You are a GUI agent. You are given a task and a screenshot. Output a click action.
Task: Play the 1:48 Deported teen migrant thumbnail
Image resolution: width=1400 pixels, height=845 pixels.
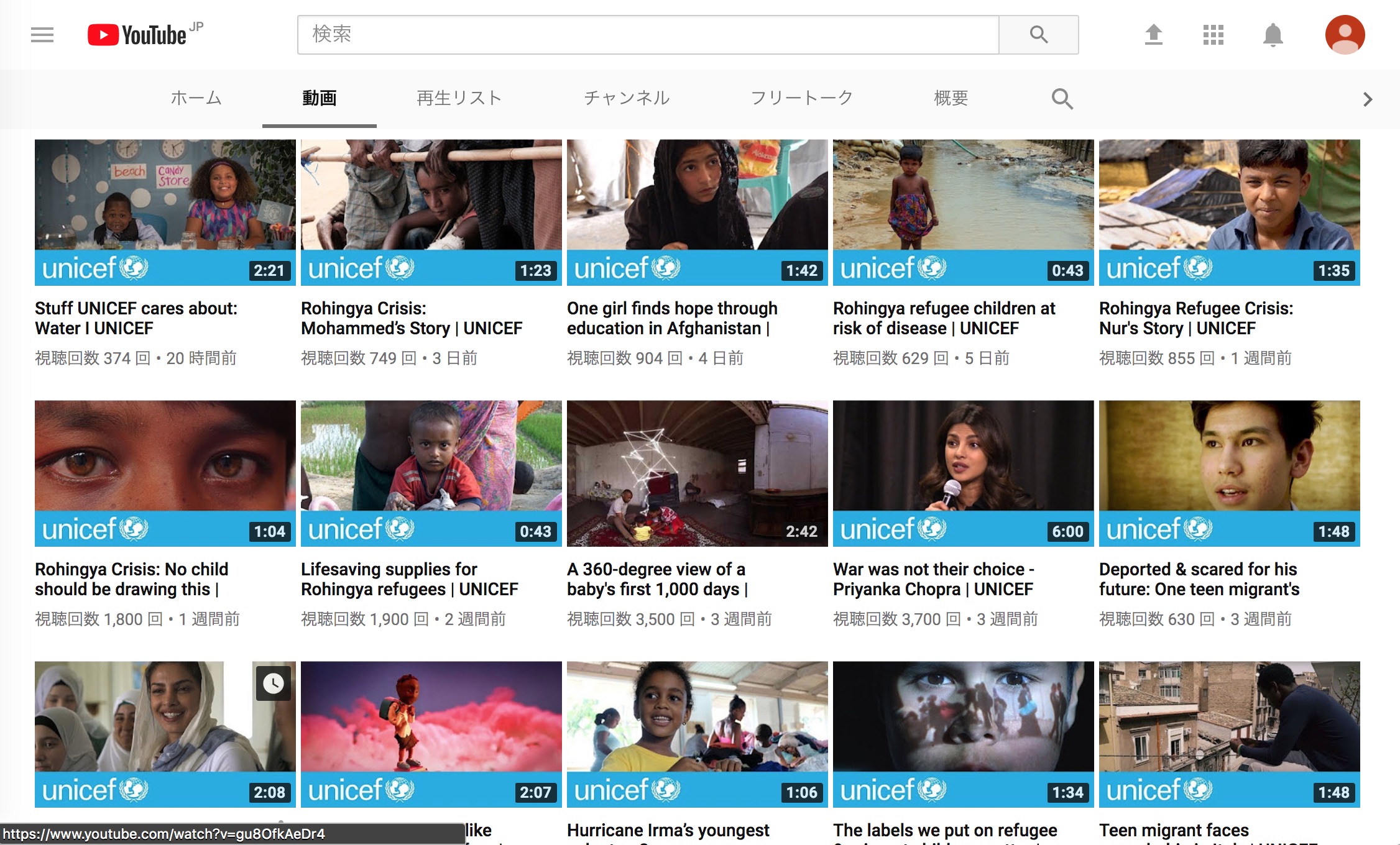click(x=1230, y=473)
